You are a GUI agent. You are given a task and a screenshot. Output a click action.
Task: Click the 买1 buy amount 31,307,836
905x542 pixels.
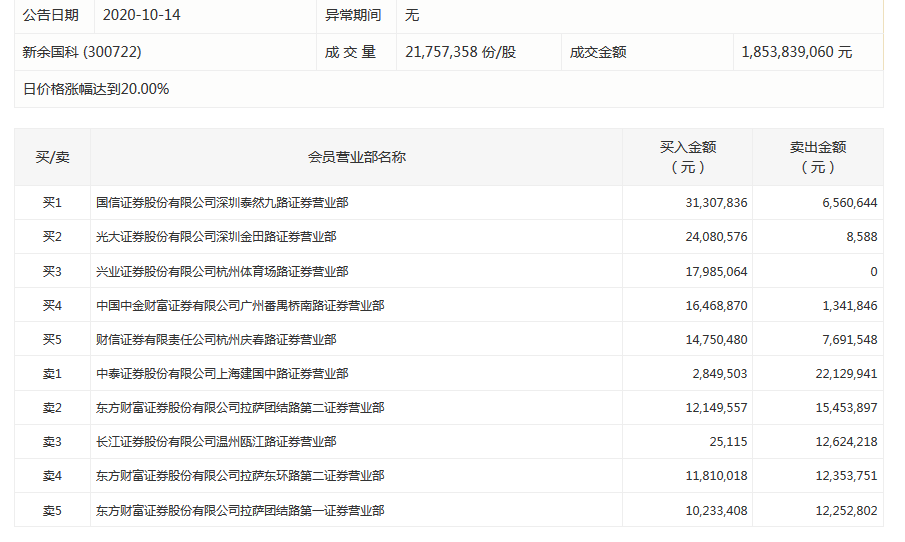(716, 203)
